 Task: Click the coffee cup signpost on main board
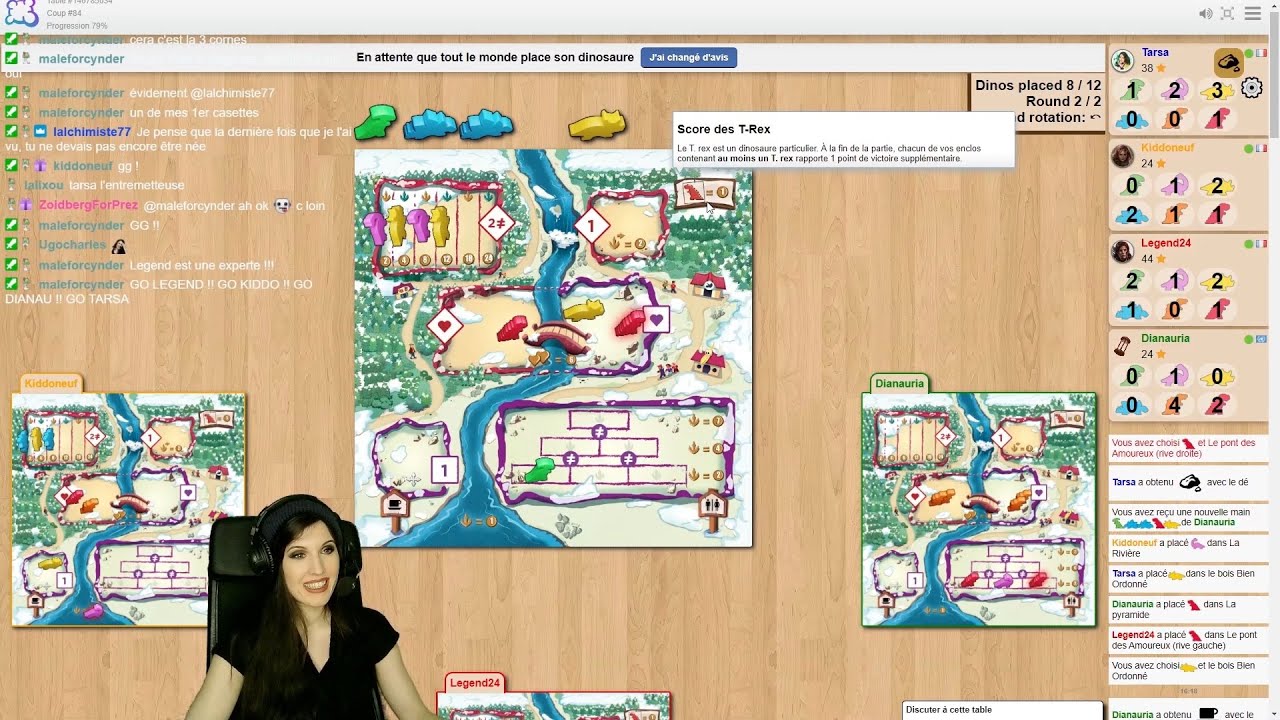395,508
